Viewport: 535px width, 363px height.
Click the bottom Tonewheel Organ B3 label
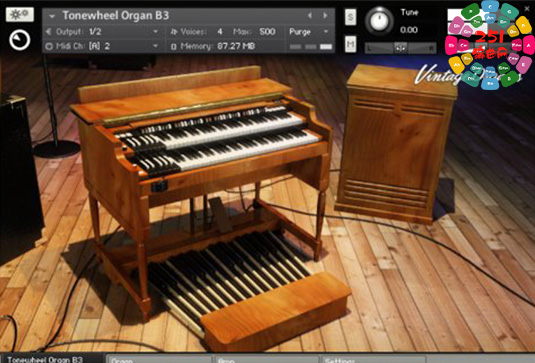click(45, 360)
